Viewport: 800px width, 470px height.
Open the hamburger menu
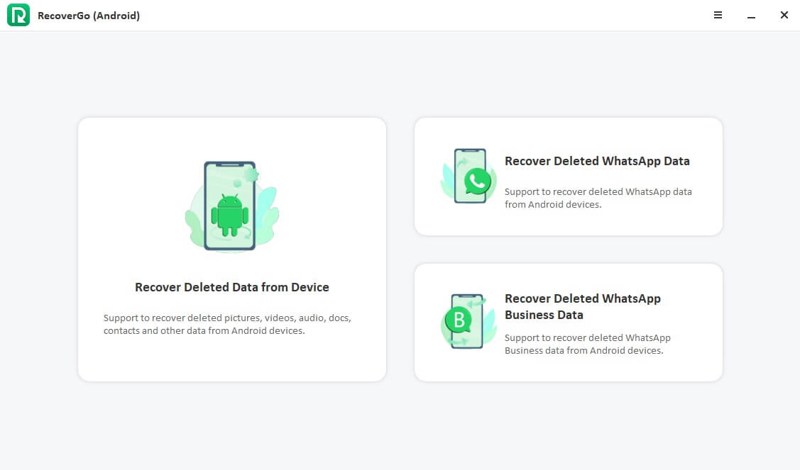click(718, 15)
